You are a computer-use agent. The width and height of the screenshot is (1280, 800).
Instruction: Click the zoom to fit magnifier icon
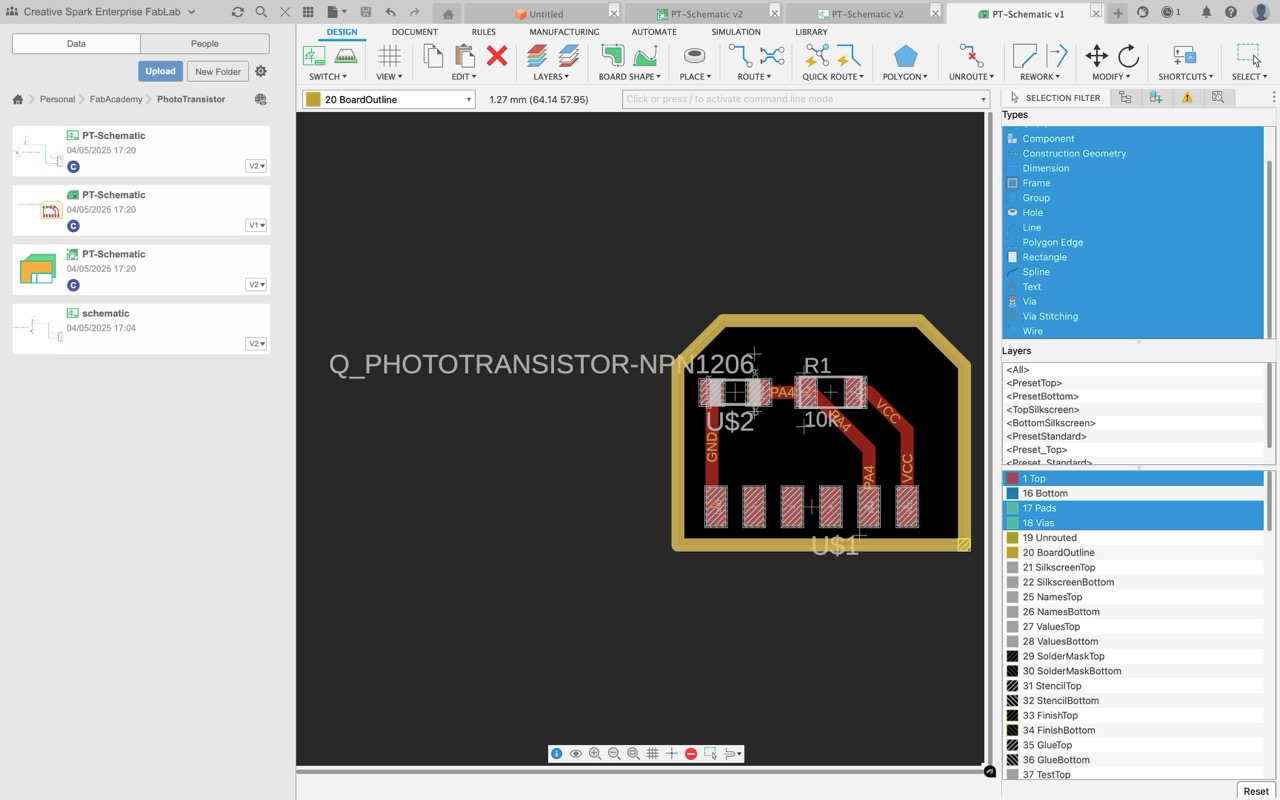633,754
